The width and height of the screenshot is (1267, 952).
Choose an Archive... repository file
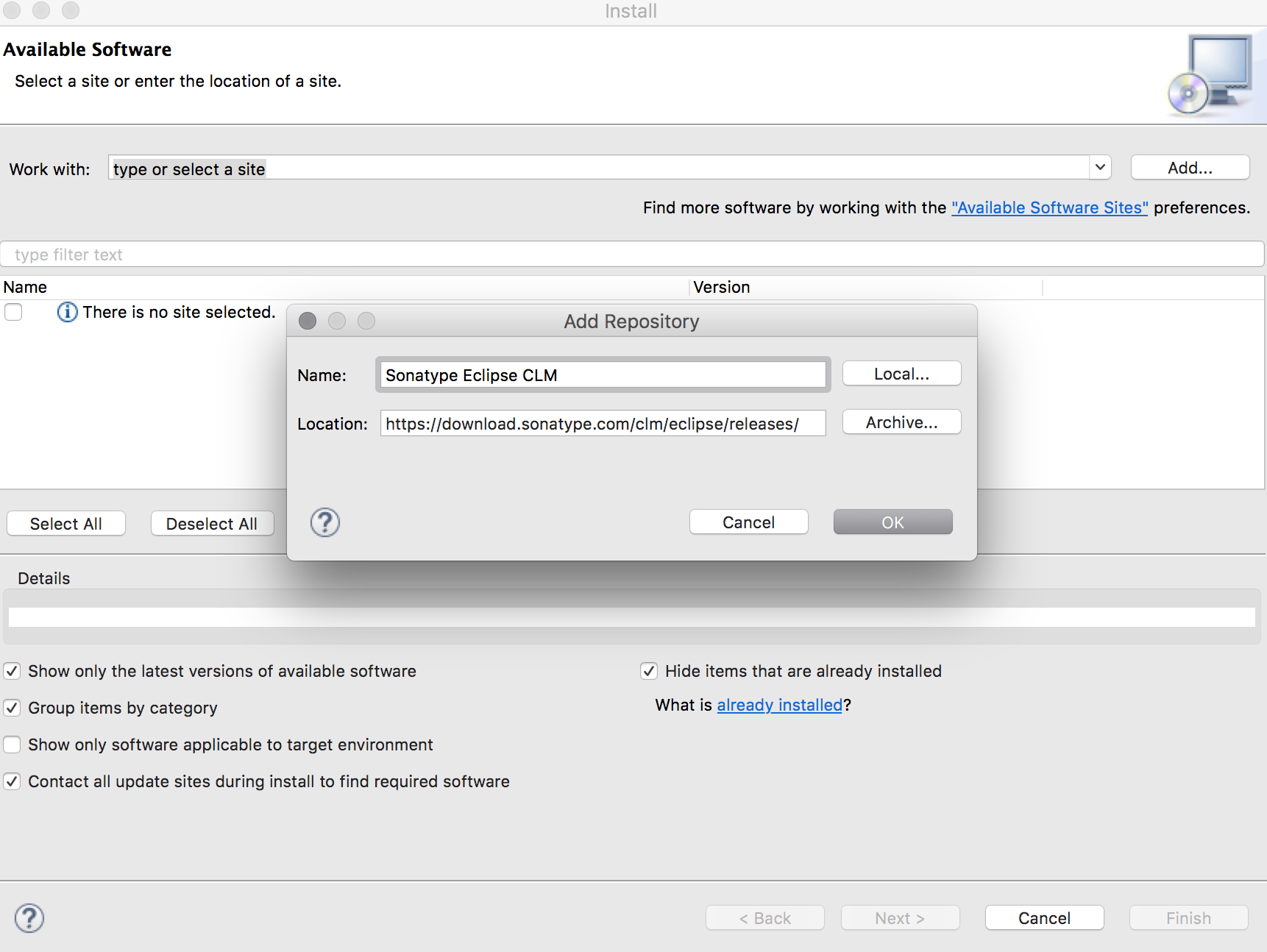[x=901, y=422]
